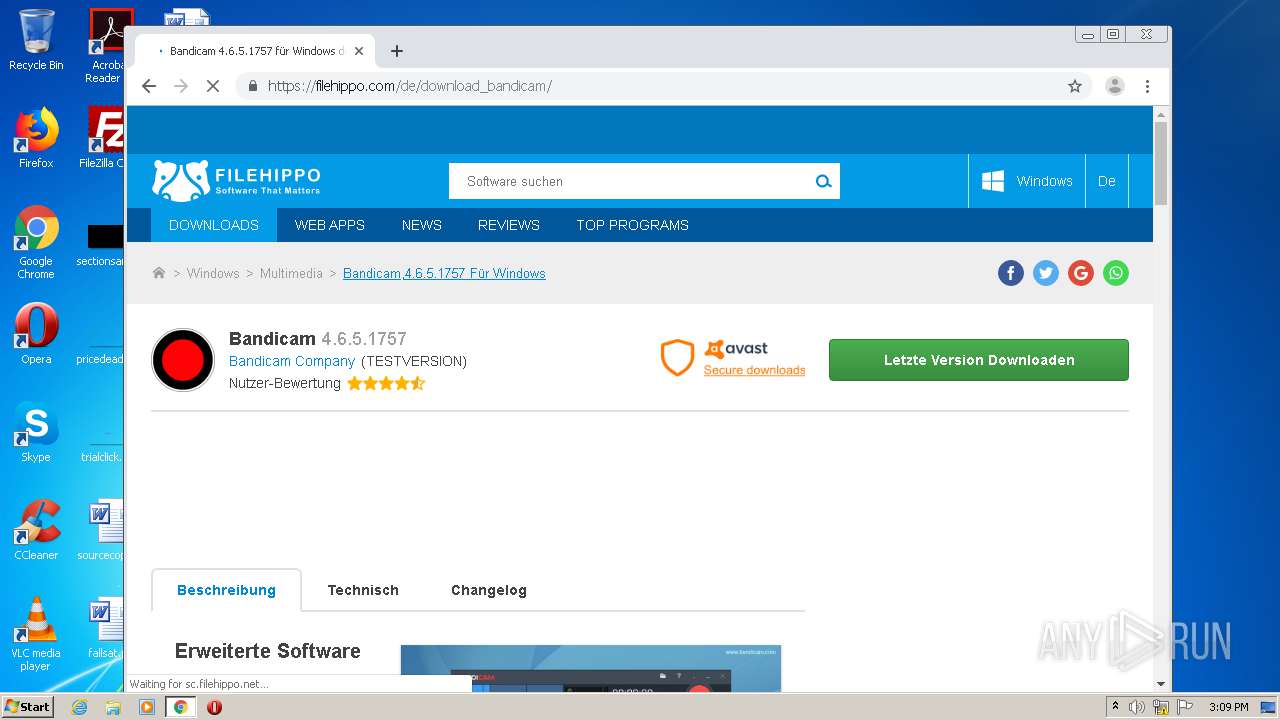Click the Opera icon in the taskbar
Screen dimensions: 1280x720
[214, 707]
